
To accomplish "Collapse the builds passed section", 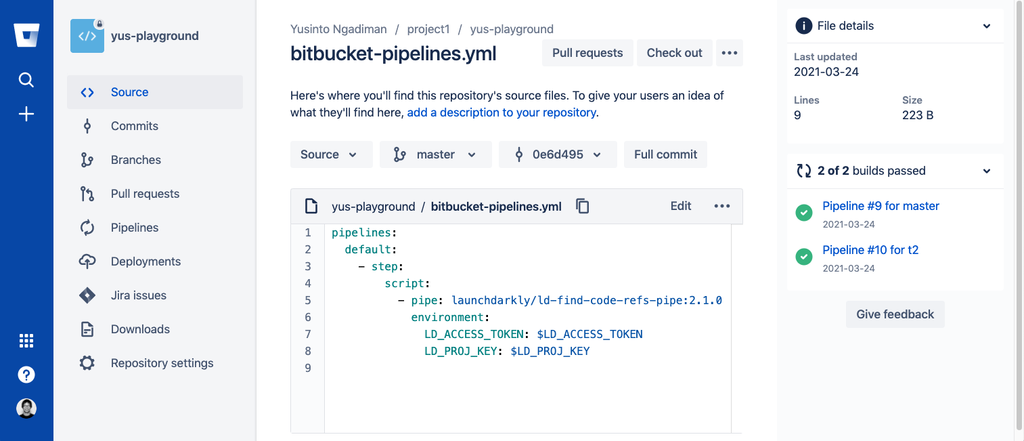I will click(986, 171).
